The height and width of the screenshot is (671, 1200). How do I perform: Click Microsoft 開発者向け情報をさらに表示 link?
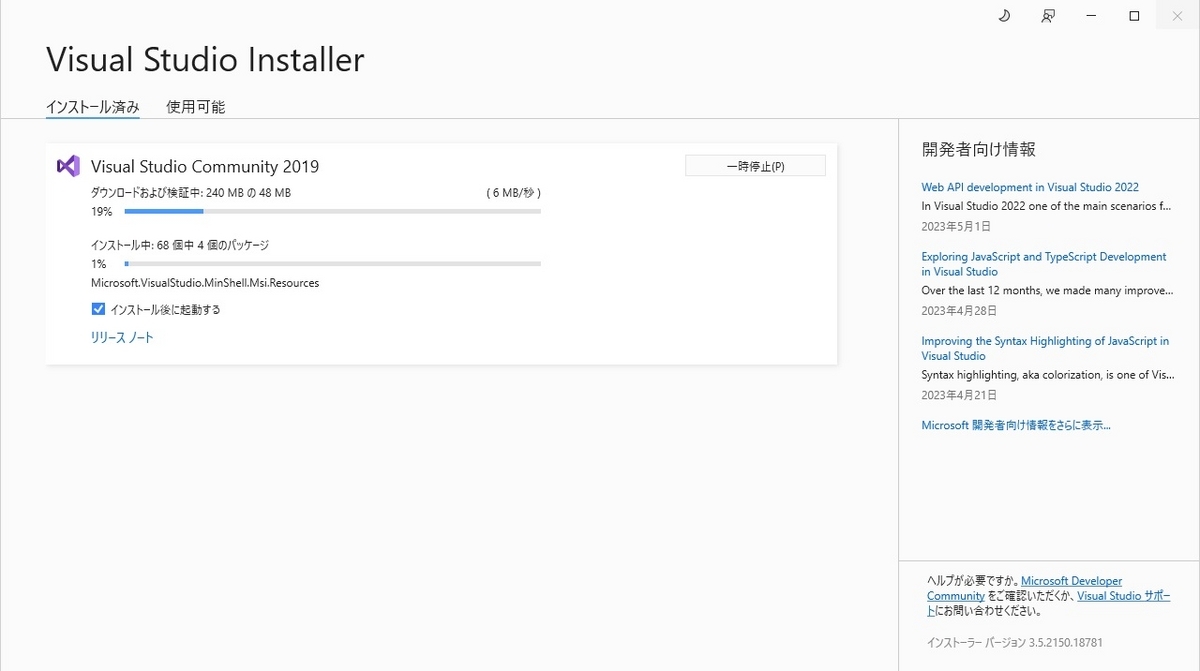tap(1016, 425)
